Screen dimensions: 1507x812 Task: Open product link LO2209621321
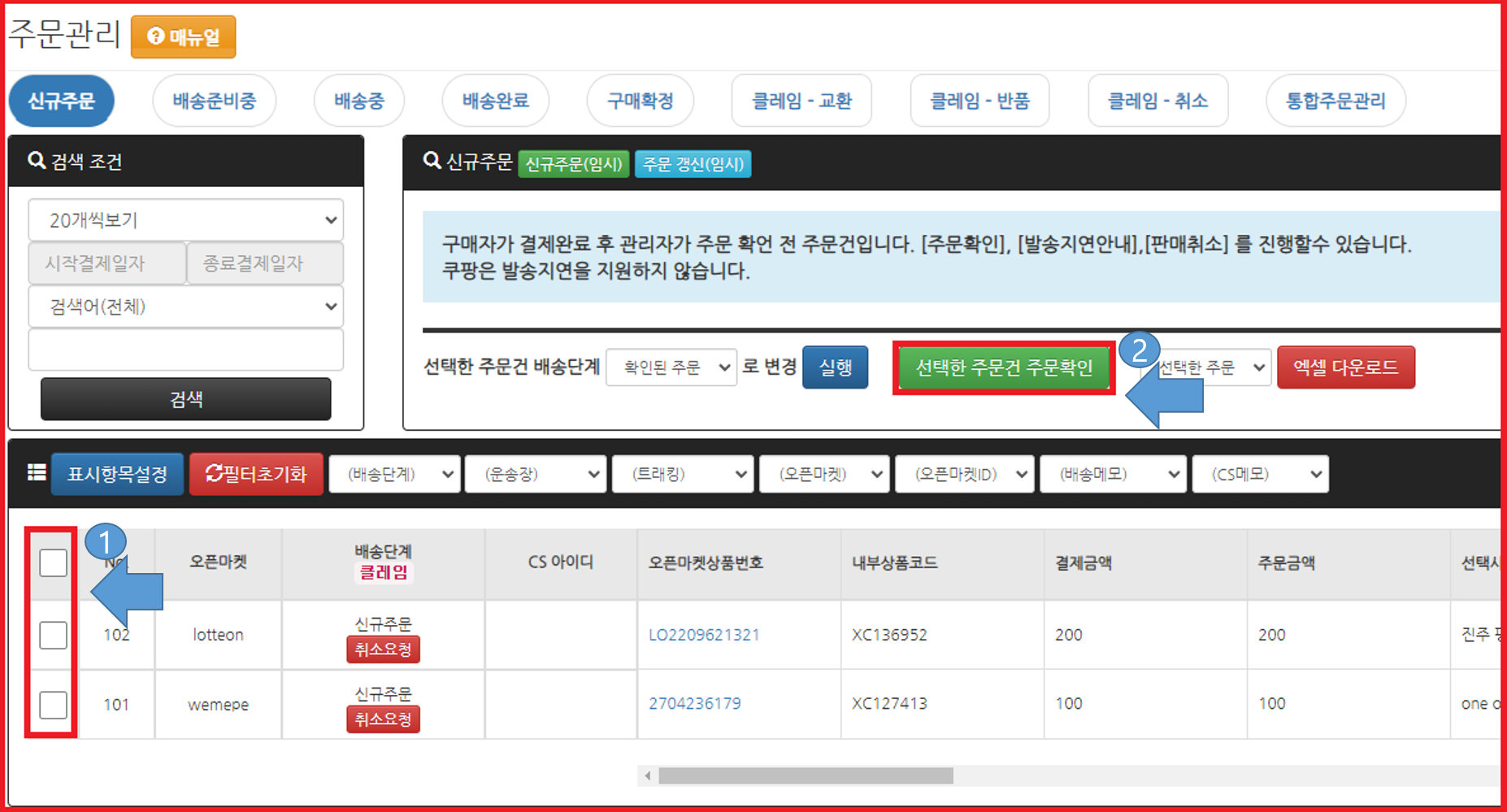(704, 635)
